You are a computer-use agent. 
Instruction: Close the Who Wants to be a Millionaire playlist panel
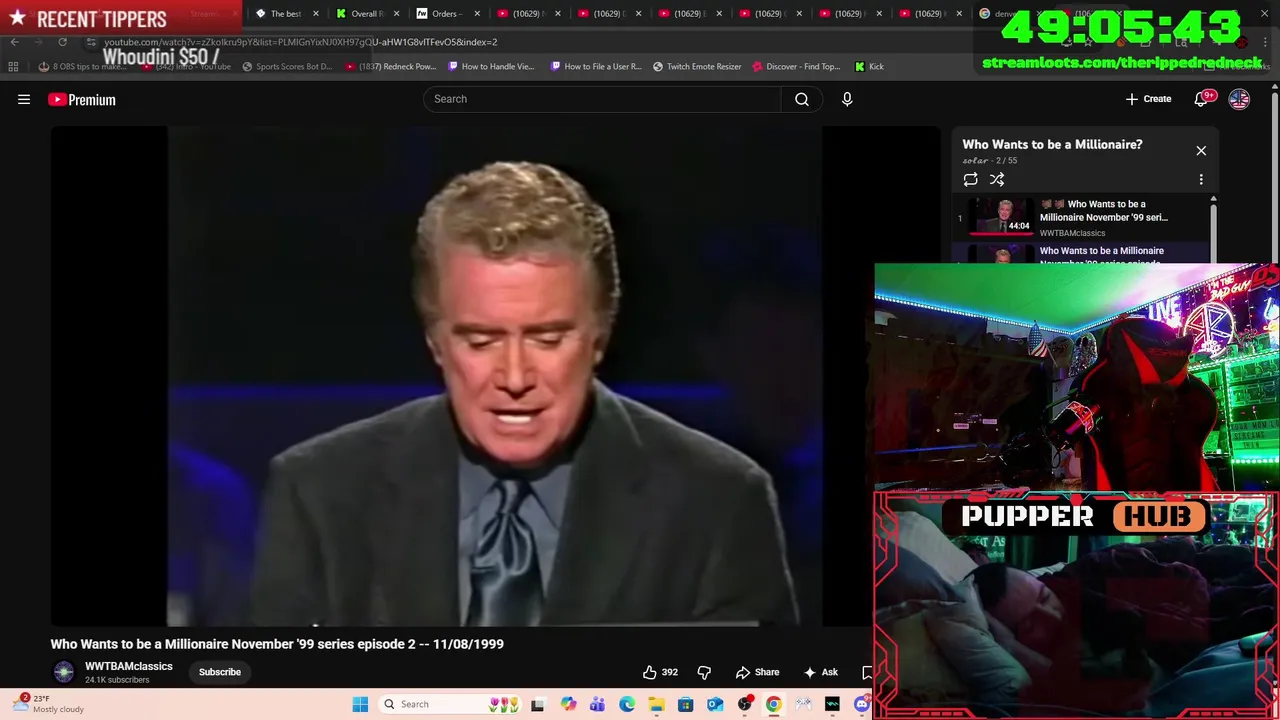(x=1201, y=151)
